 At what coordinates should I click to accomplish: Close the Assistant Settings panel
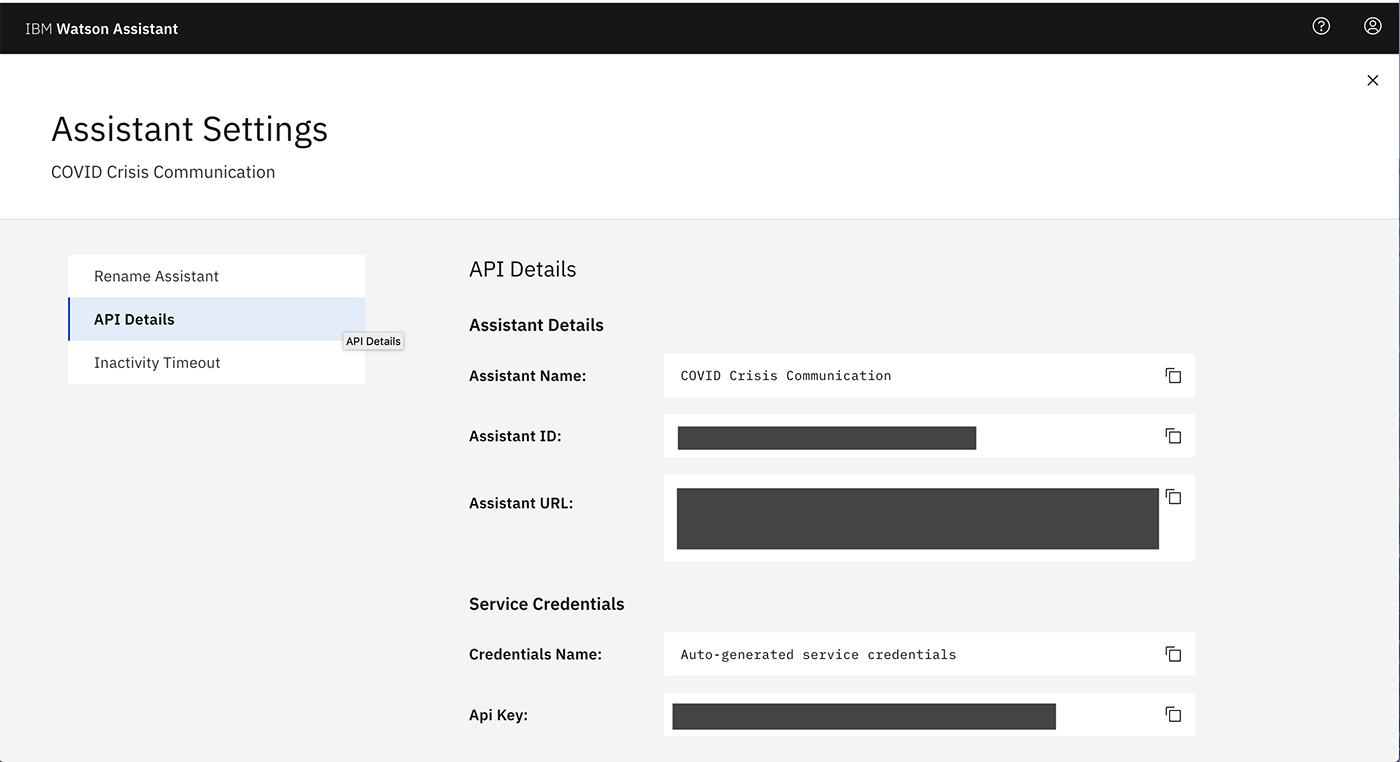tap(1372, 80)
